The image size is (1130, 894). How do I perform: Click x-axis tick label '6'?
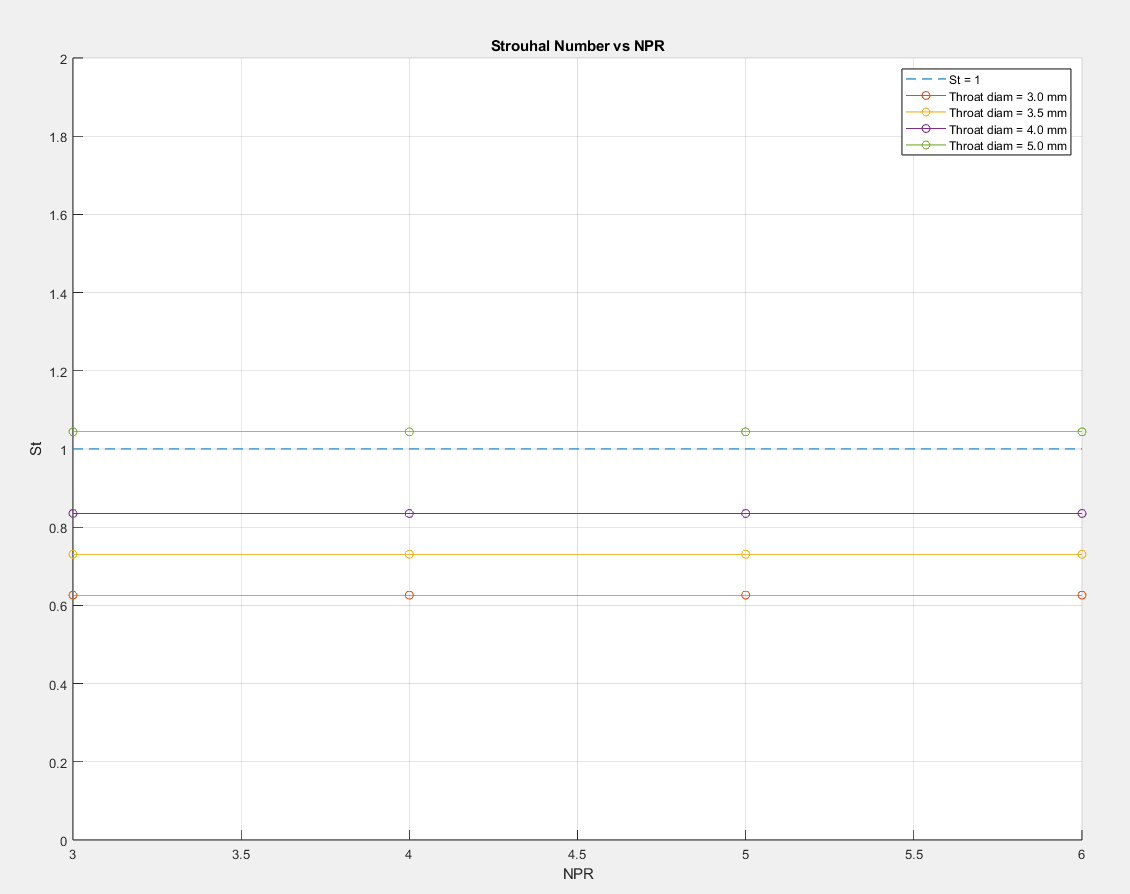[1082, 855]
